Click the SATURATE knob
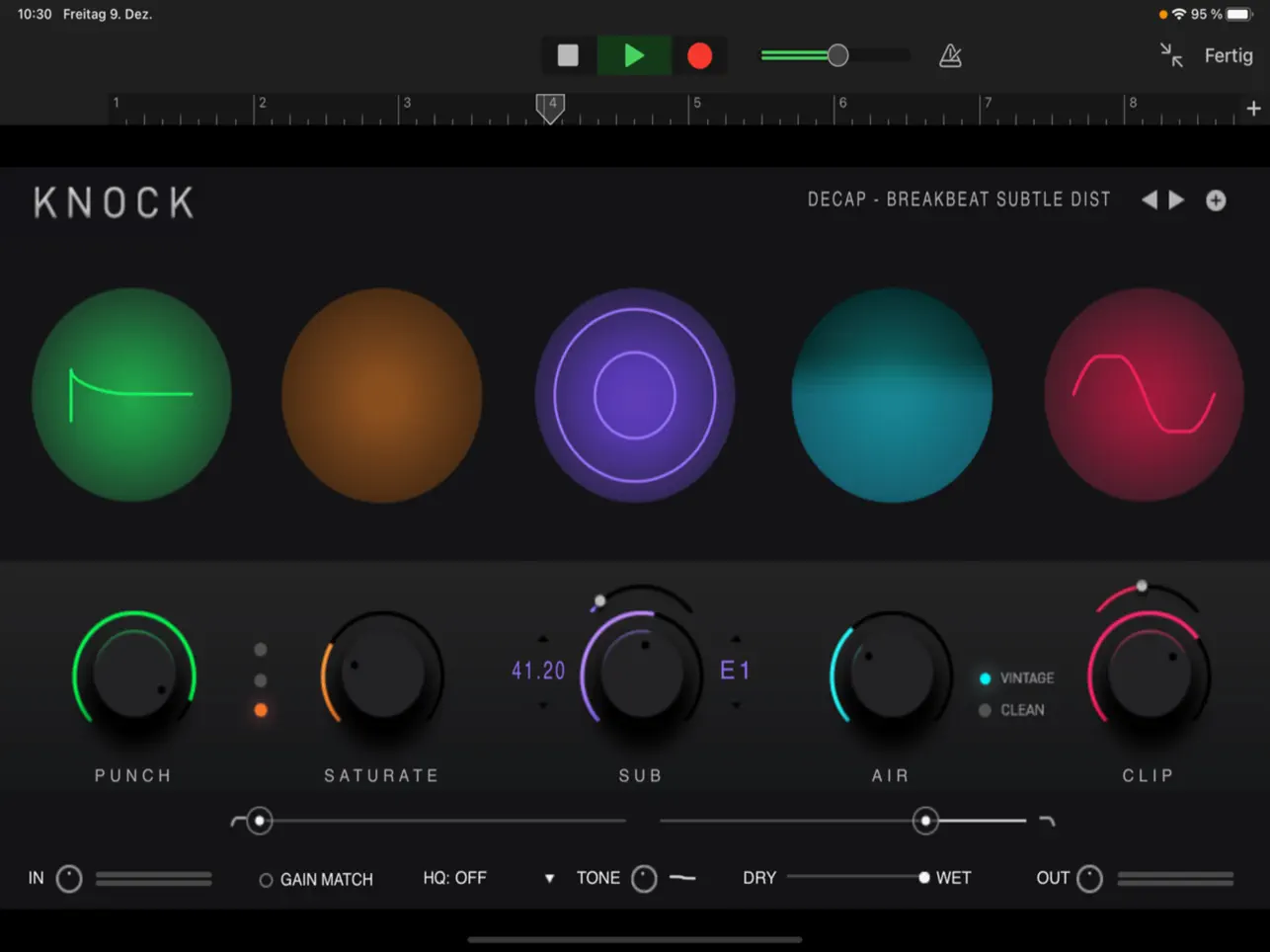 [382, 674]
